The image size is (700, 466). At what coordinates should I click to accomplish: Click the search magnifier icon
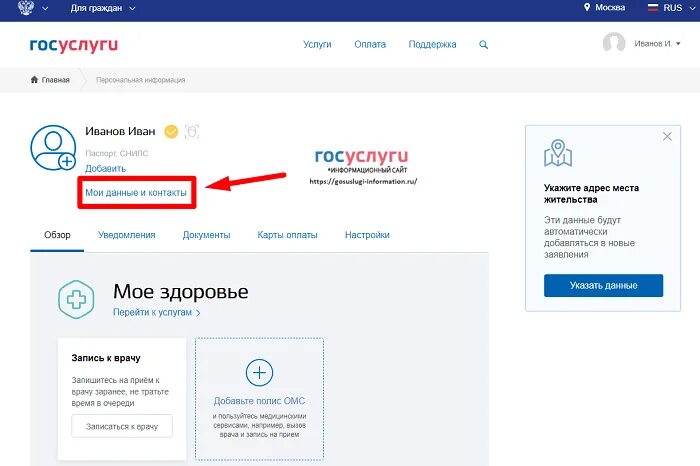click(x=483, y=45)
